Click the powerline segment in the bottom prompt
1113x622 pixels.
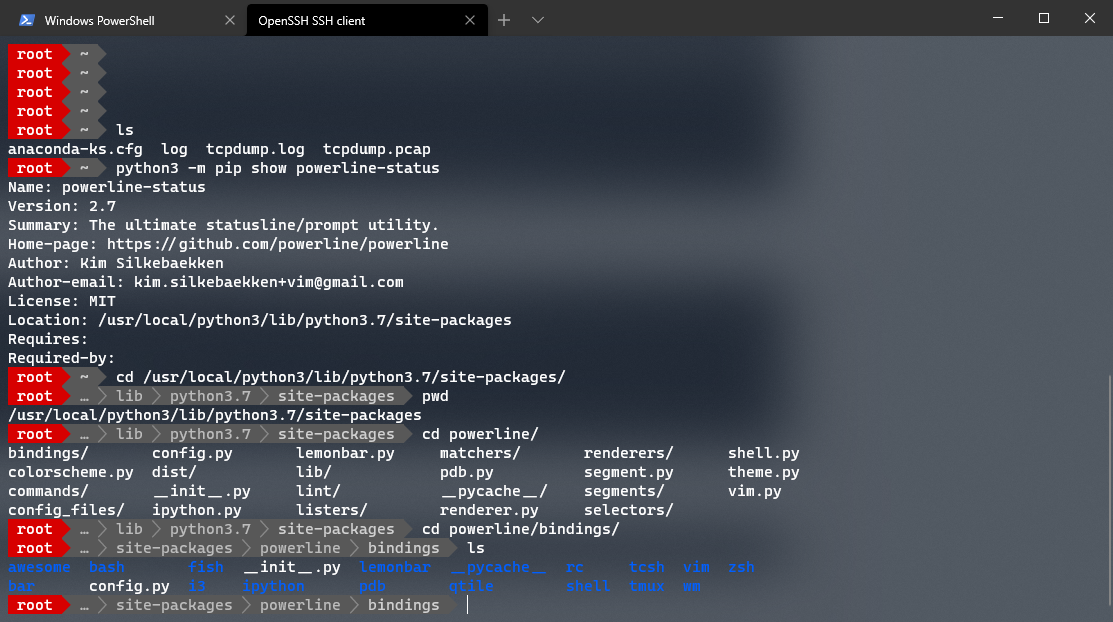(x=300, y=604)
